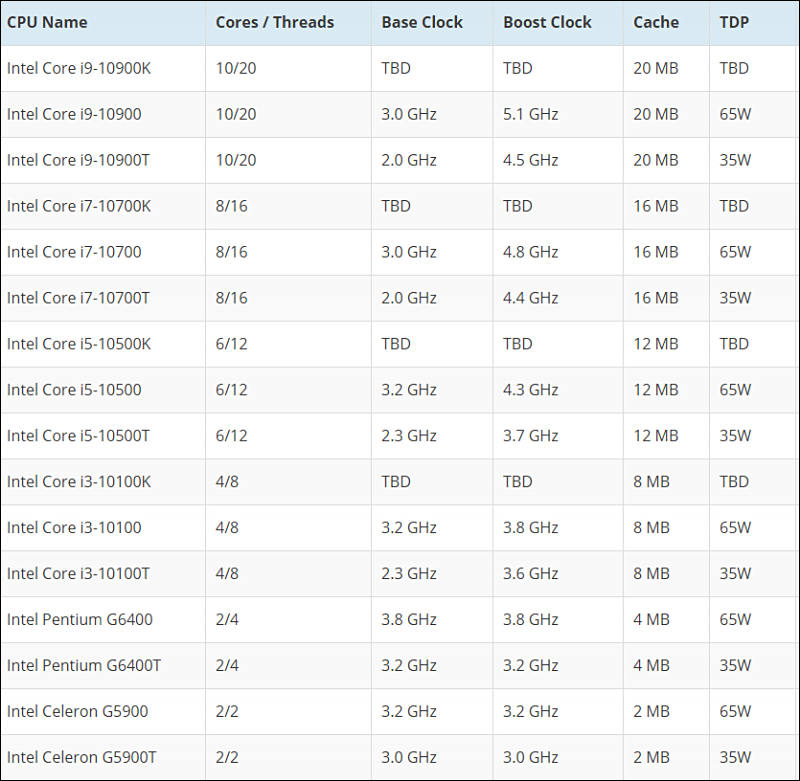Click cache value of Pentium G6400T row
Screen dimensions: 800x781
tap(651, 665)
